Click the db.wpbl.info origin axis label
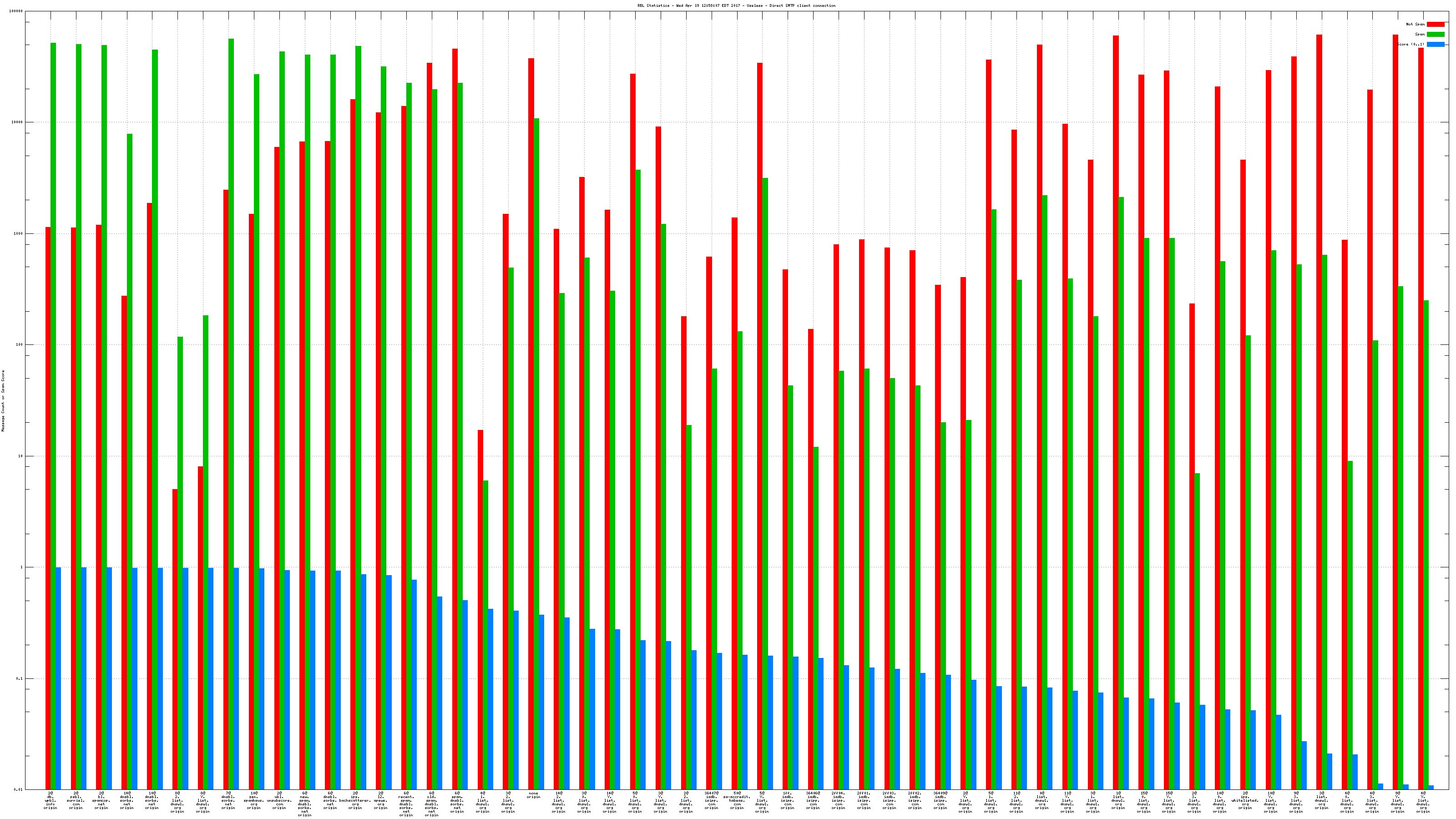This screenshot has height=819, width=1456. 51,800
